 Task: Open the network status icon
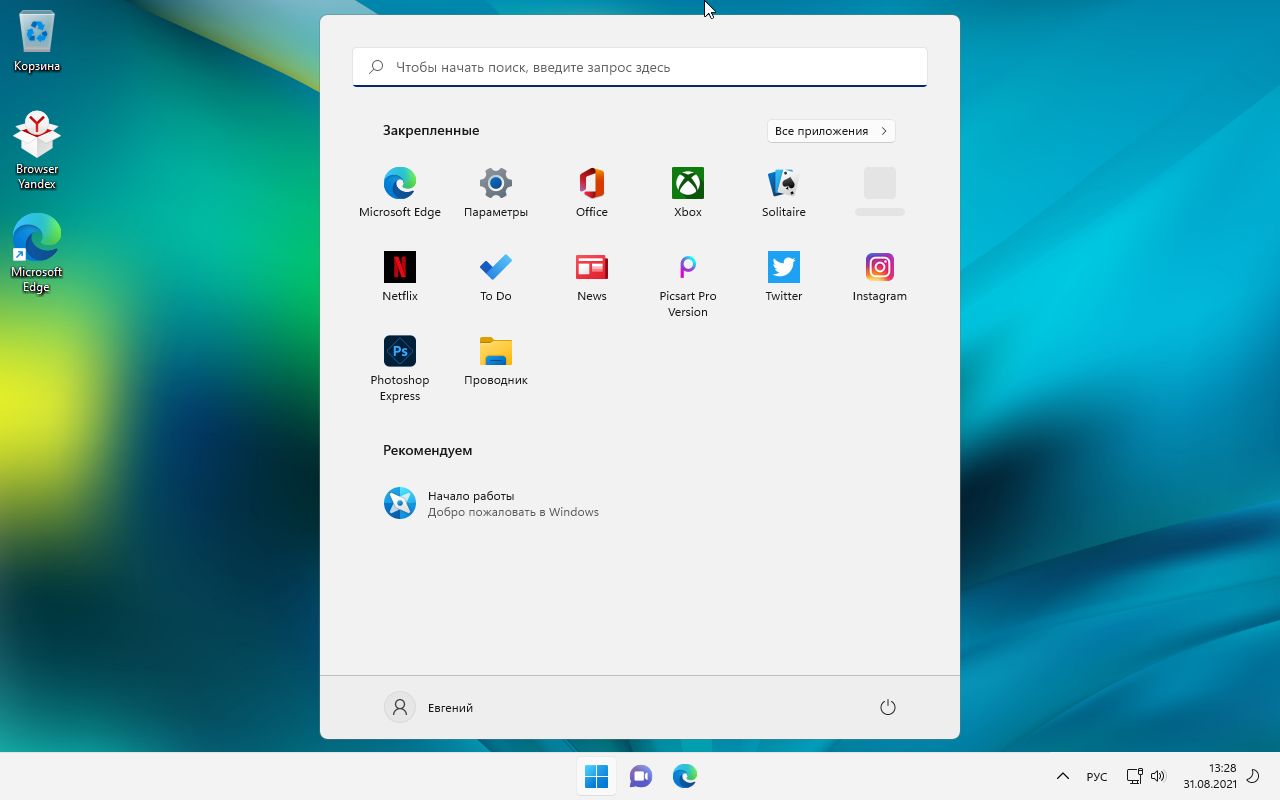point(1134,776)
